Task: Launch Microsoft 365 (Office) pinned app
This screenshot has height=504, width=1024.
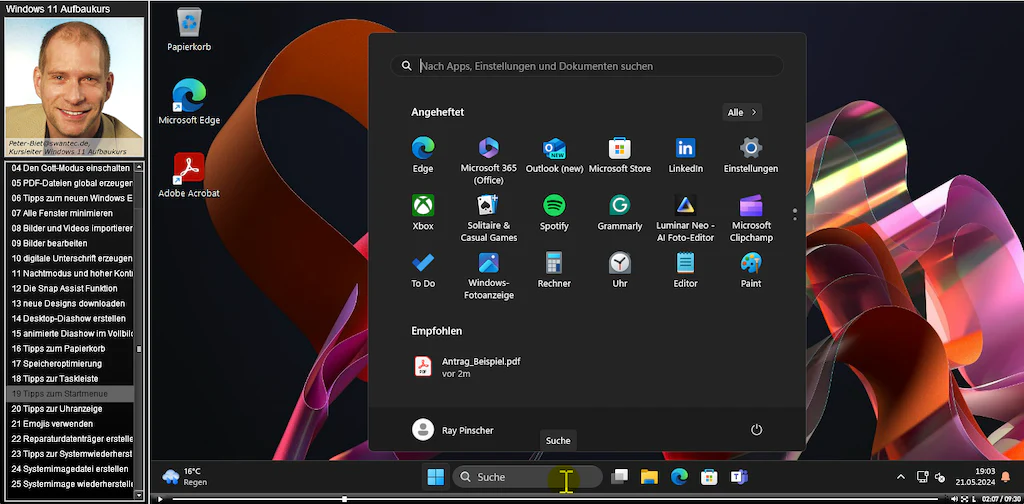Action: pyautogui.click(x=488, y=161)
